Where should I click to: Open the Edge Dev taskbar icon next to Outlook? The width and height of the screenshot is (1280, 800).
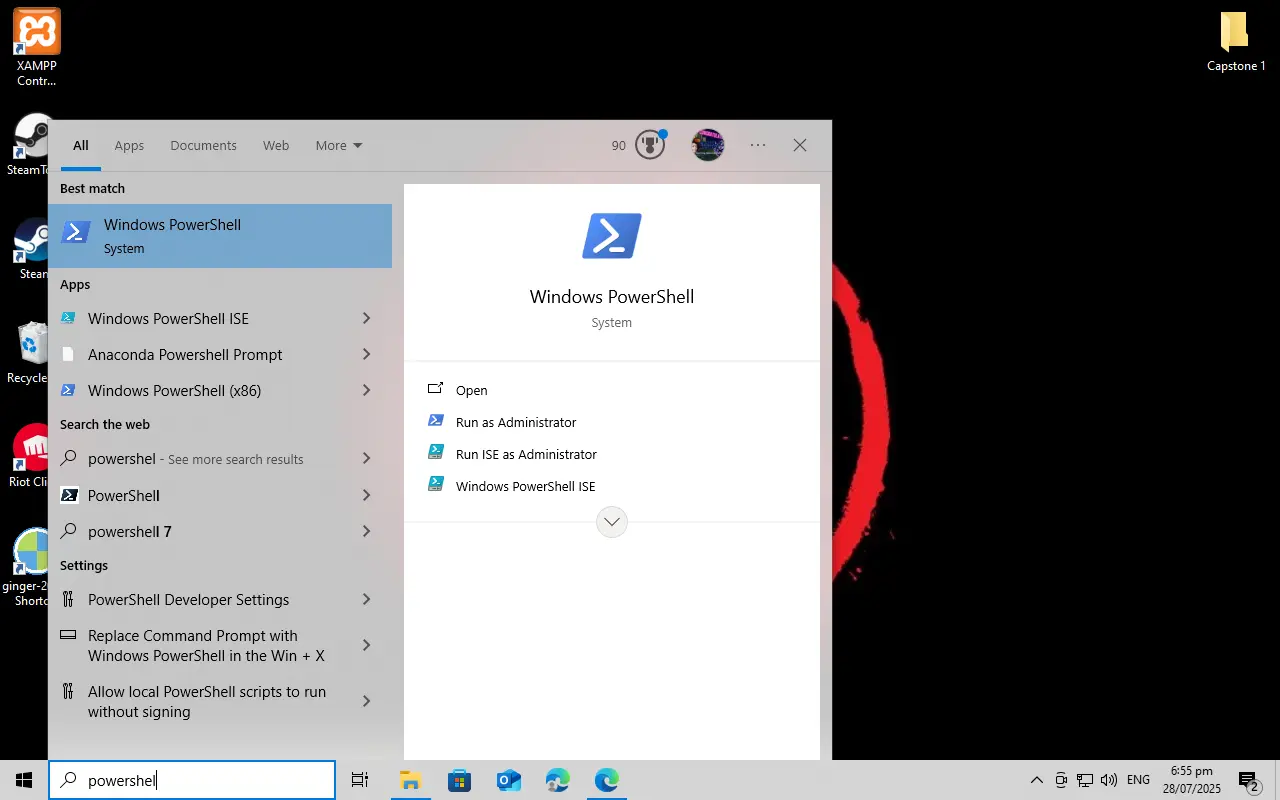(557, 780)
